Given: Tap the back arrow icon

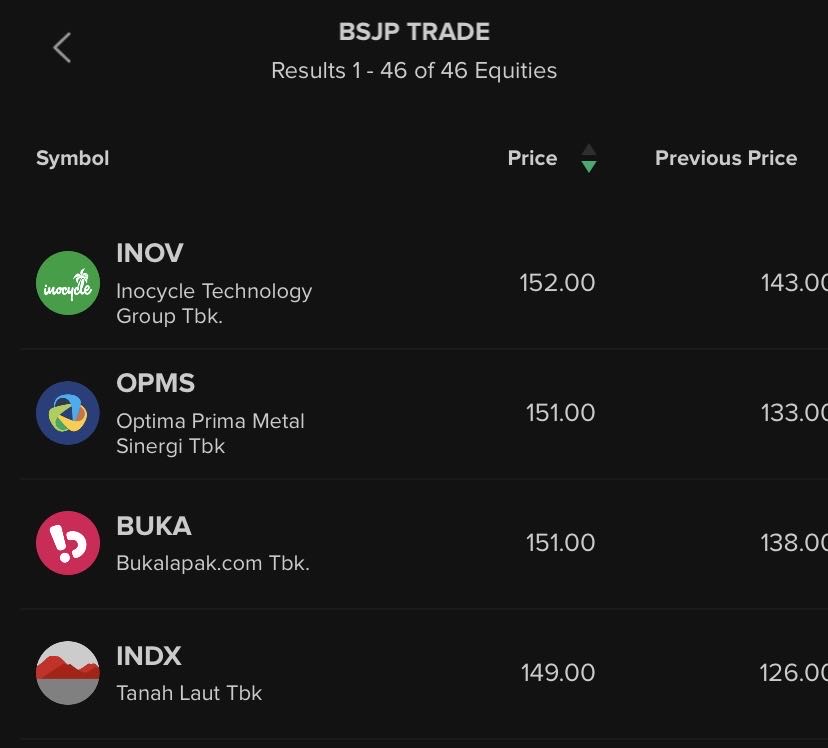Looking at the screenshot, I should coord(62,47).
